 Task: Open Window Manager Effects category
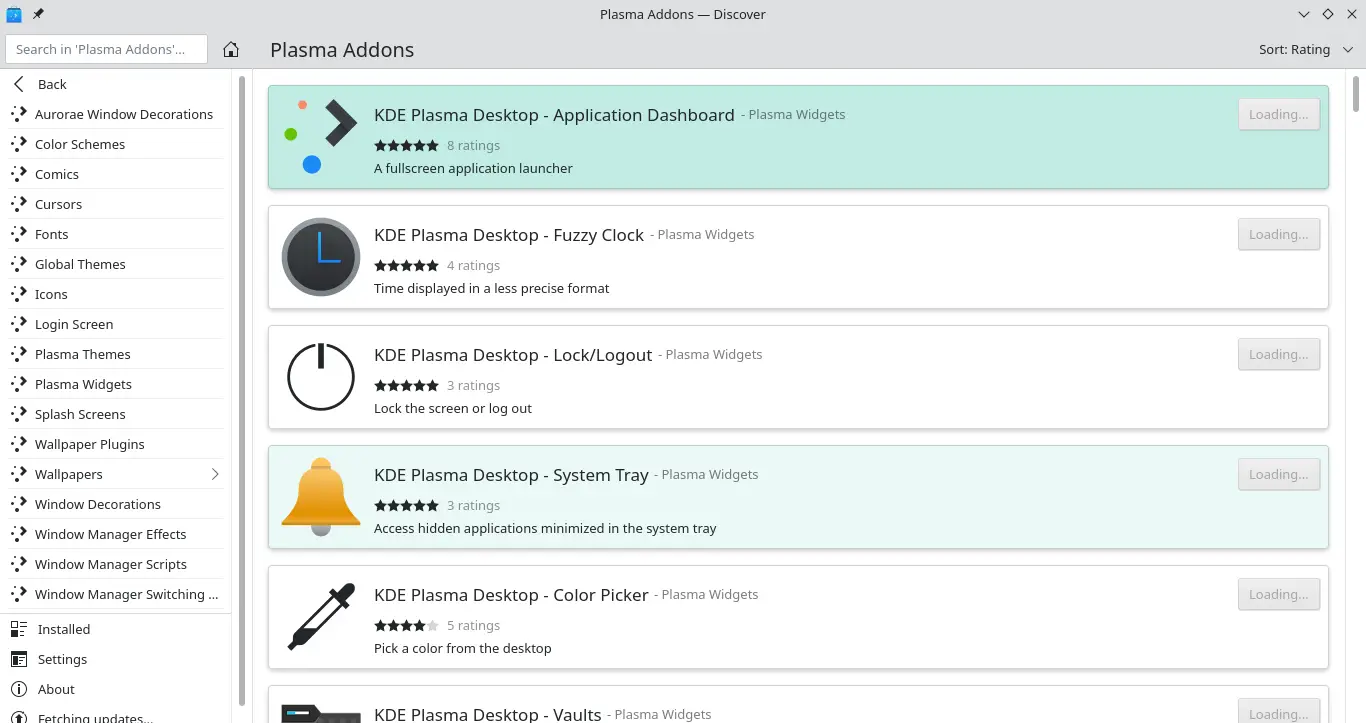pos(116,534)
